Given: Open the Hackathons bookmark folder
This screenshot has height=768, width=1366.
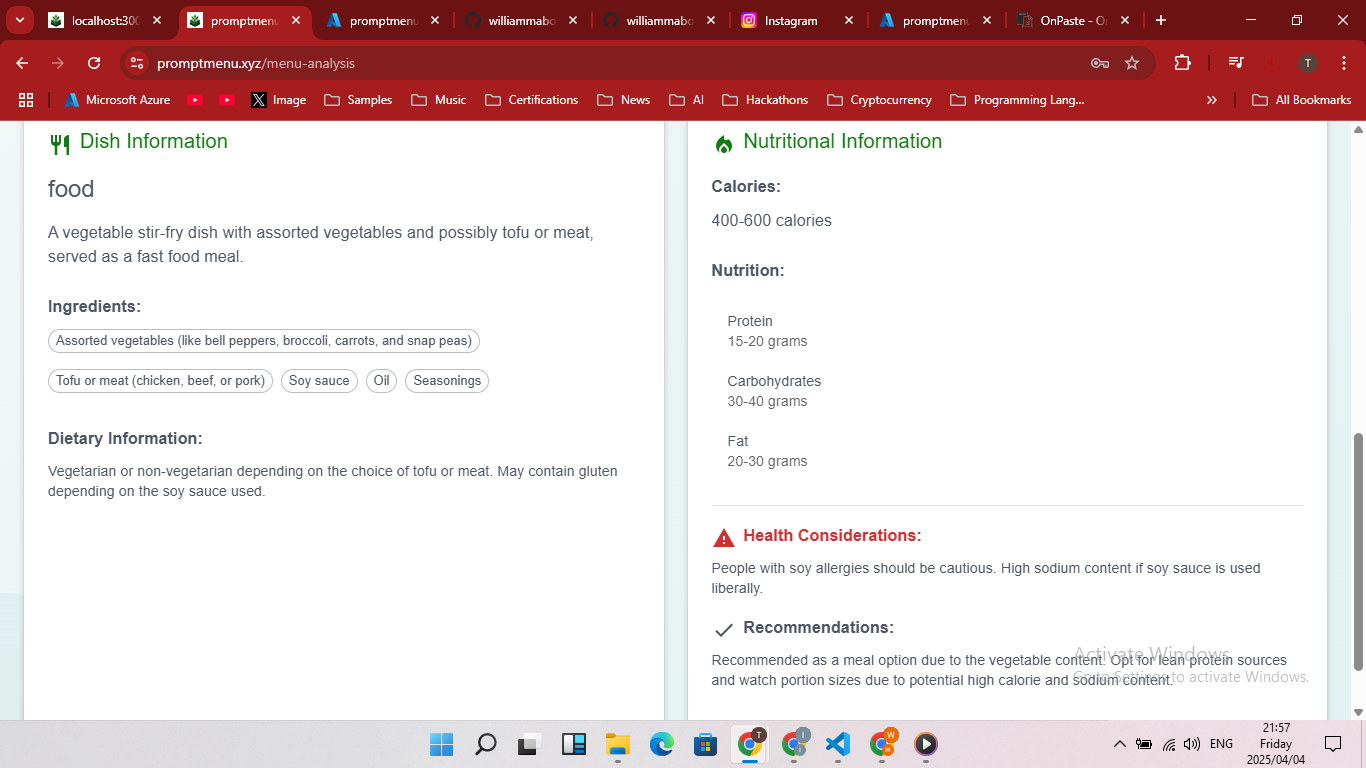Looking at the screenshot, I should point(765,100).
